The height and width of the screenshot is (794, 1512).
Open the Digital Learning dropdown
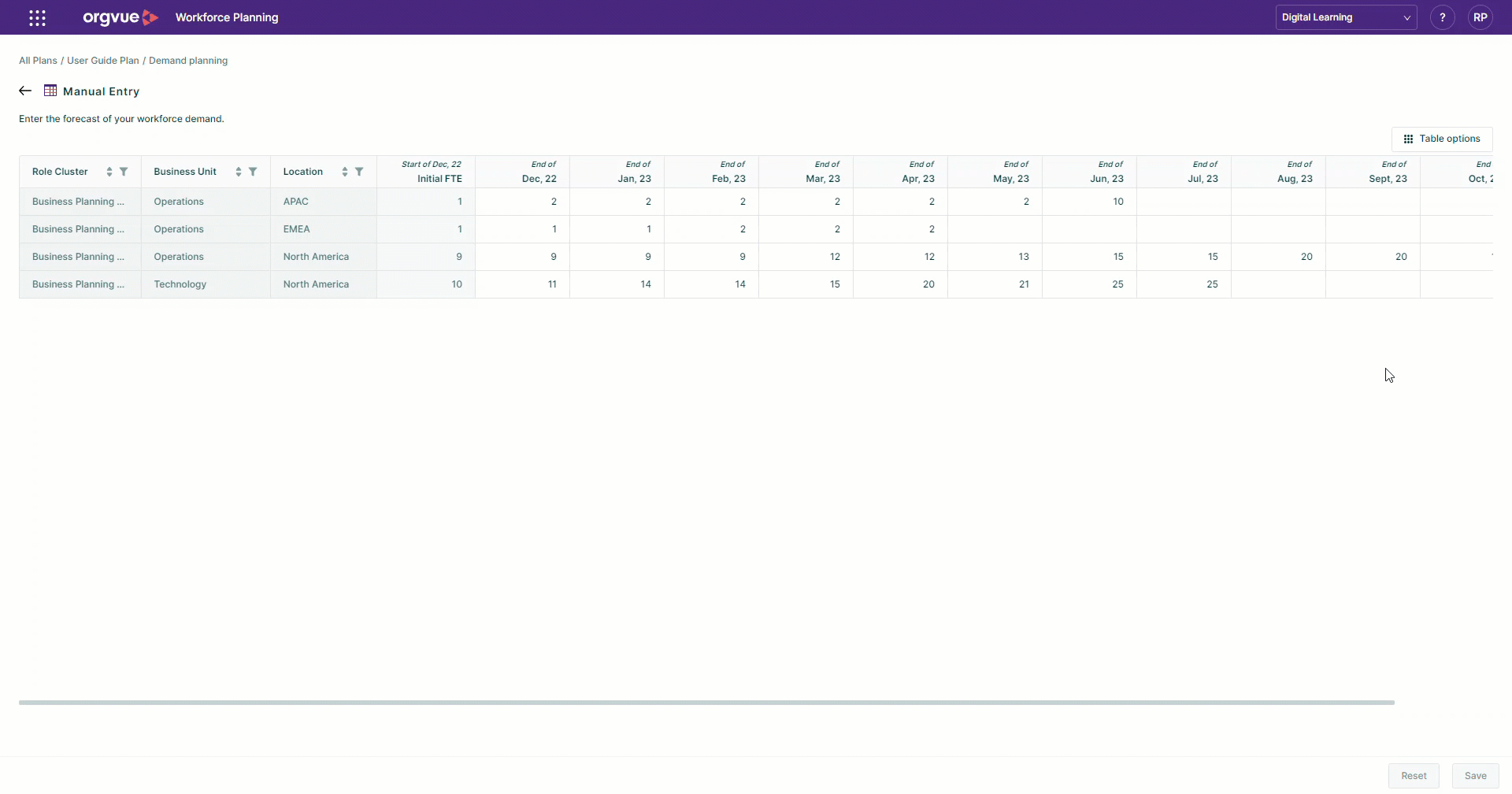coord(1347,17)
